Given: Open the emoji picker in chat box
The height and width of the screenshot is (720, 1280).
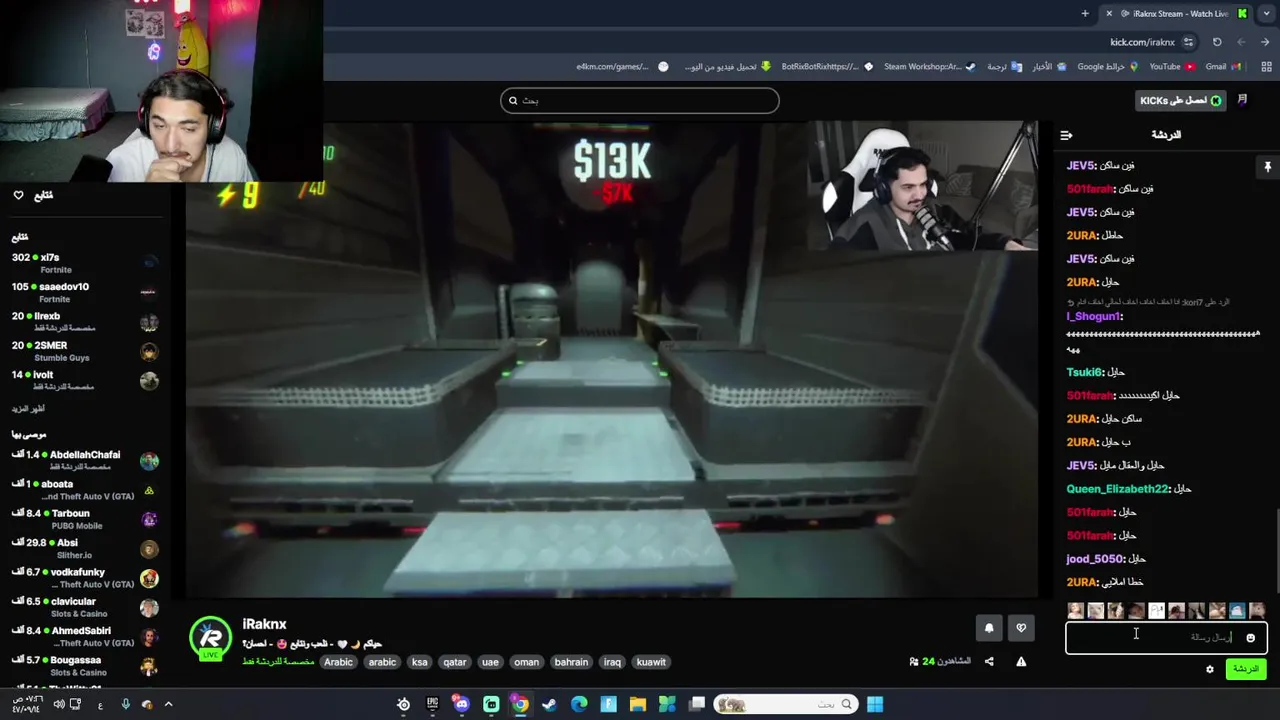Looking at the screenshot, I should pyautogui.click(x=1250, y=638).
